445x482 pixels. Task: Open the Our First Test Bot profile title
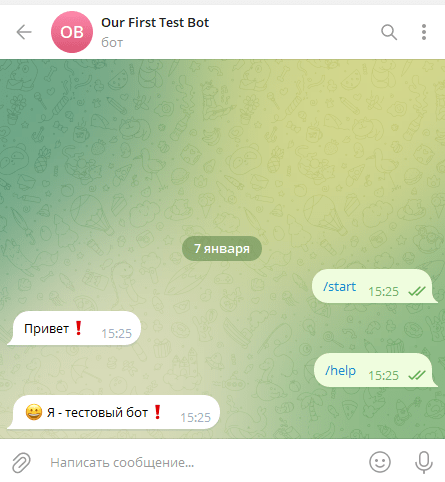coord(155,23)
